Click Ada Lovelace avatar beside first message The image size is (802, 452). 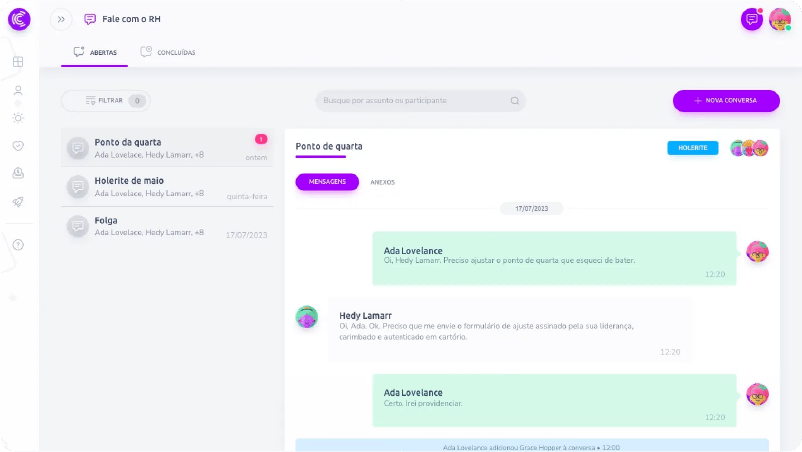[757, 252]
